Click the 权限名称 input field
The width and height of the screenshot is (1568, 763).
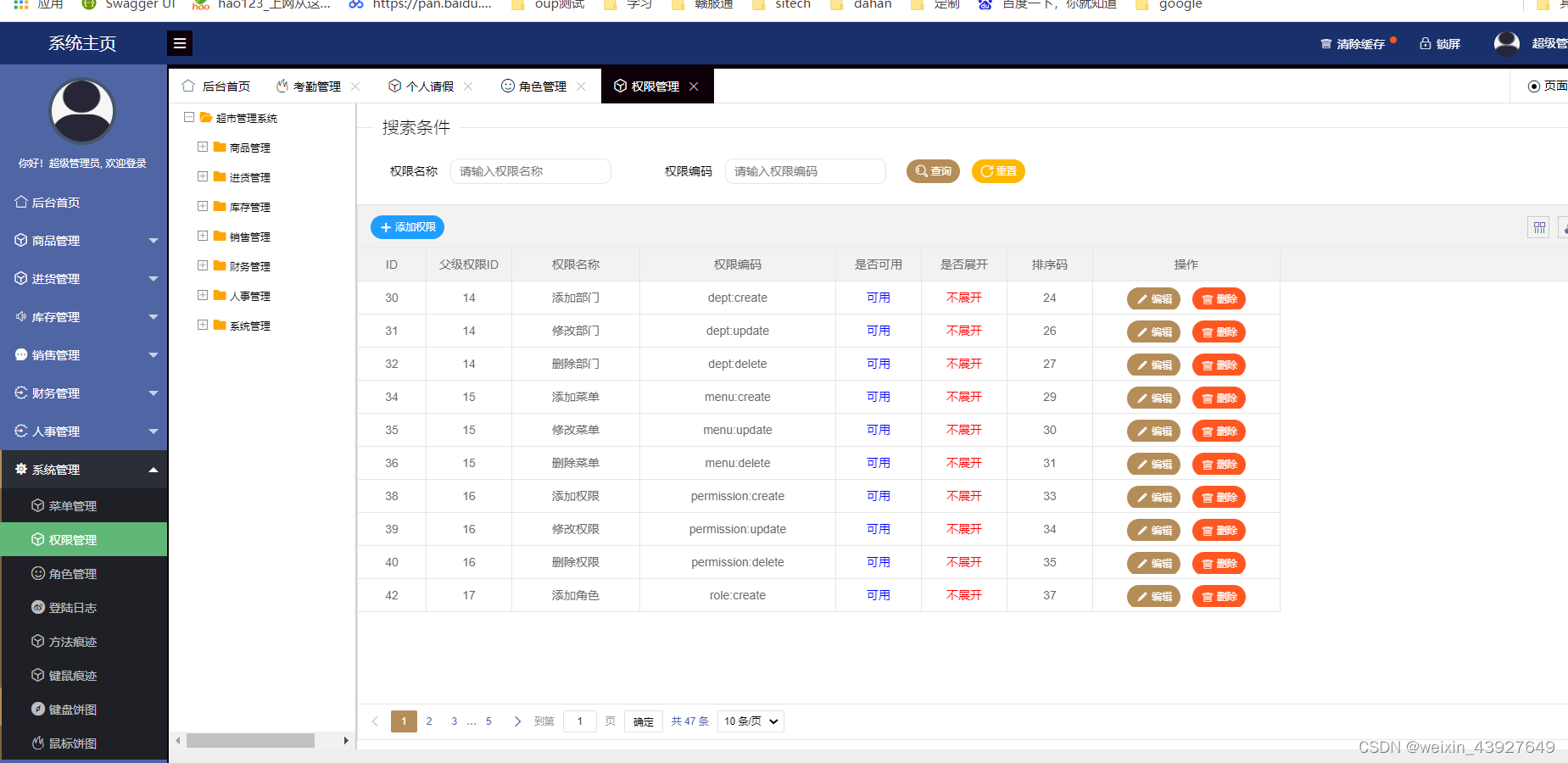[x=531, y=171]
